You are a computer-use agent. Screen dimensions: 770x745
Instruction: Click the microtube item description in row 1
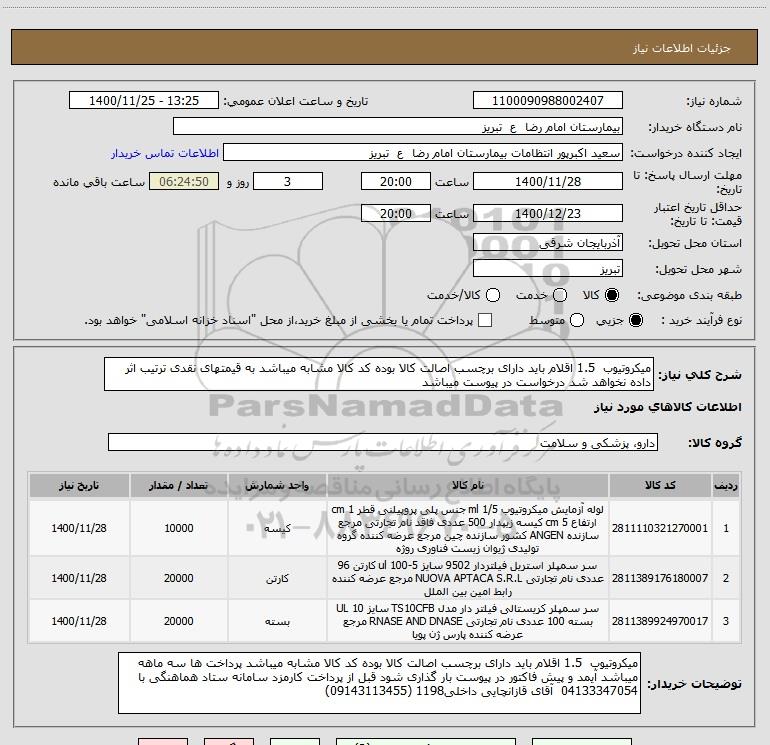(x=468, y=528)
